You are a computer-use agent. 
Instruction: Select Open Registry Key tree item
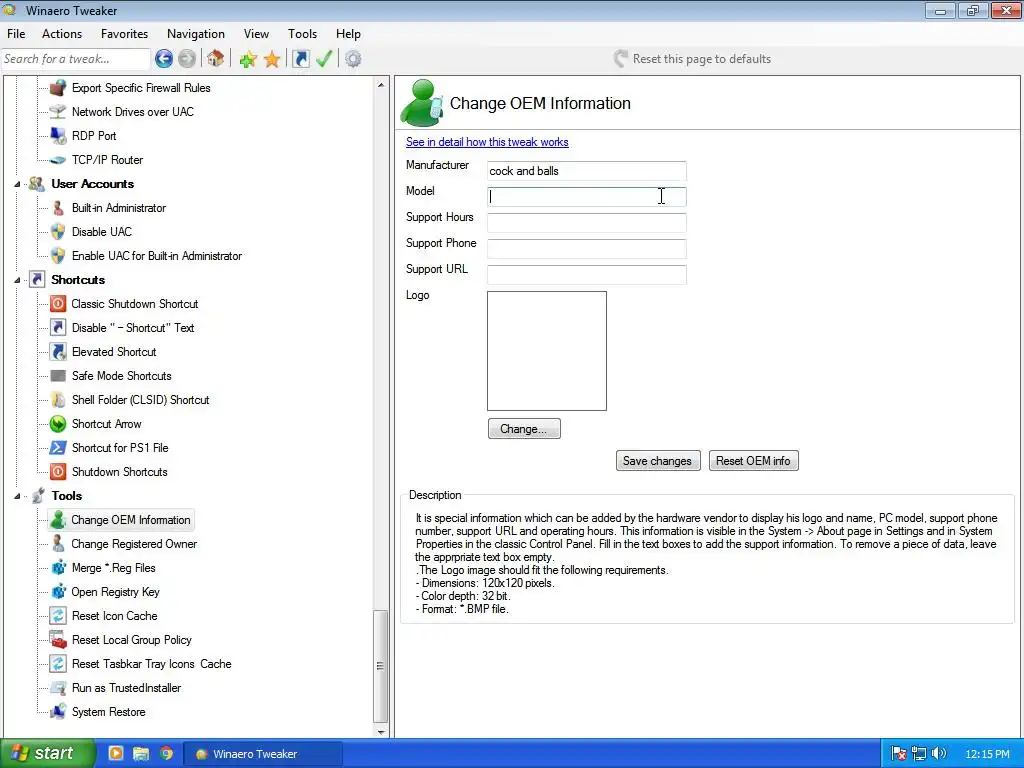tap(116, 592)
